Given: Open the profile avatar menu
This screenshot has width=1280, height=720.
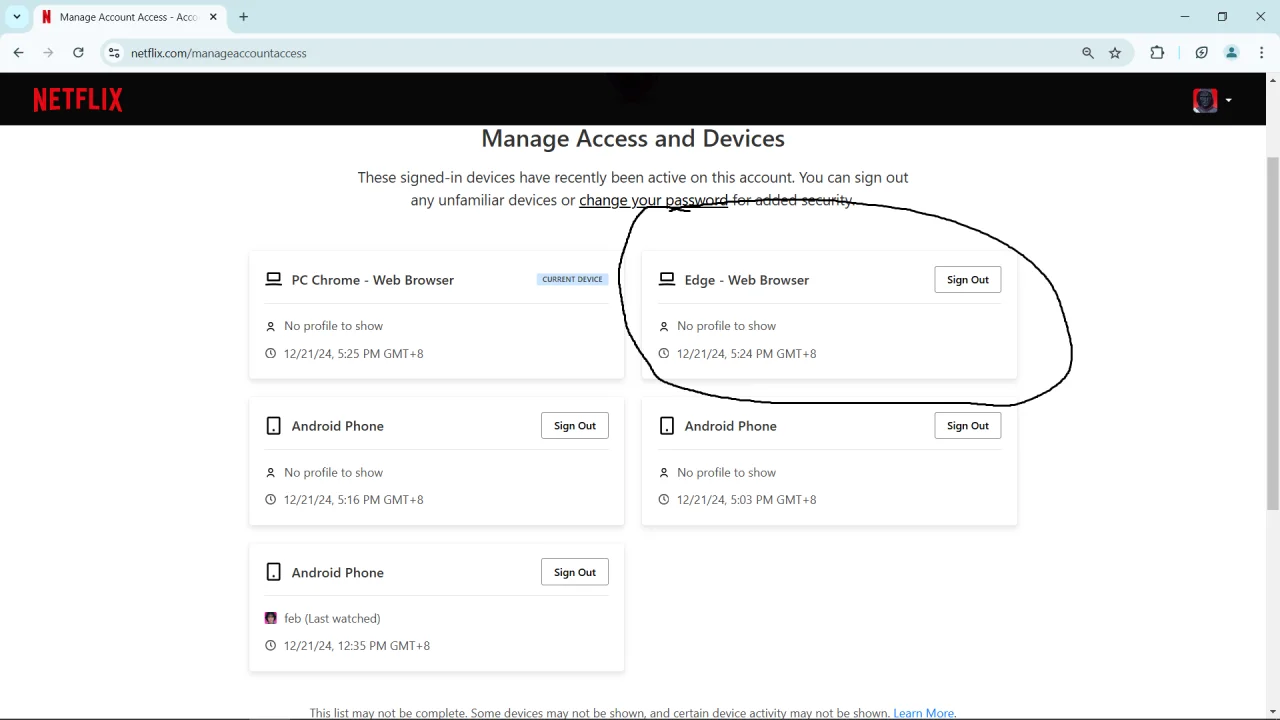Looking at the screenshot, I should [x=1205, y=100].
